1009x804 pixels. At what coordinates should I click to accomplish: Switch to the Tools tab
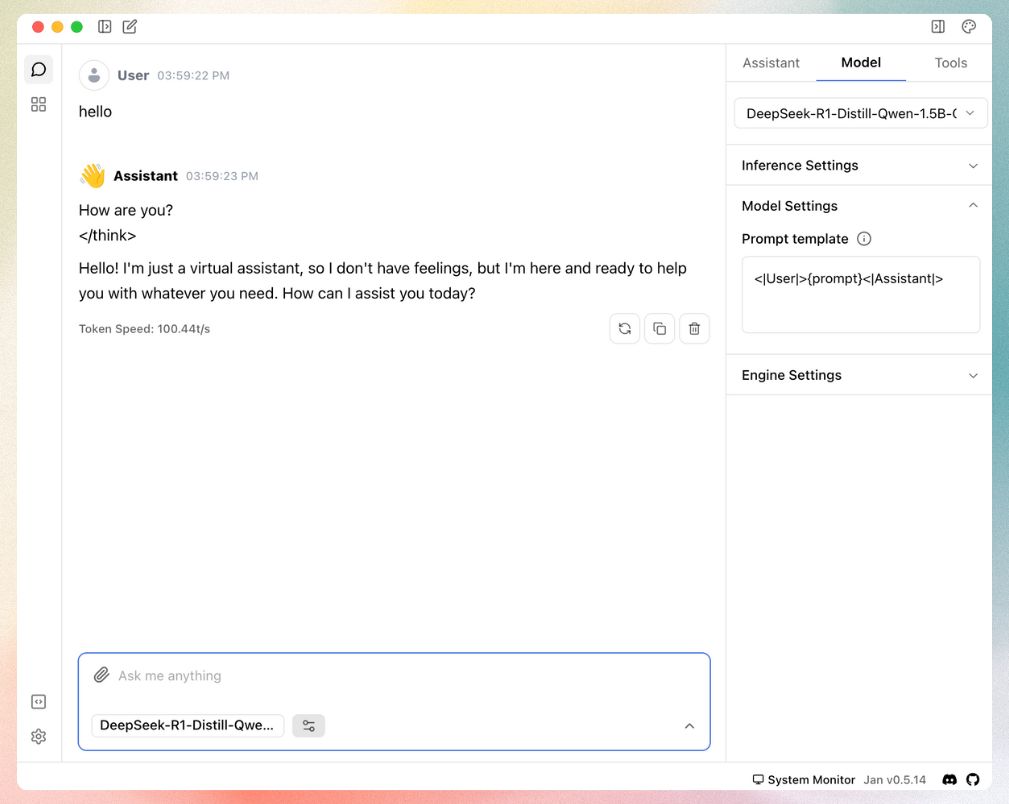(x=949, y=62)
